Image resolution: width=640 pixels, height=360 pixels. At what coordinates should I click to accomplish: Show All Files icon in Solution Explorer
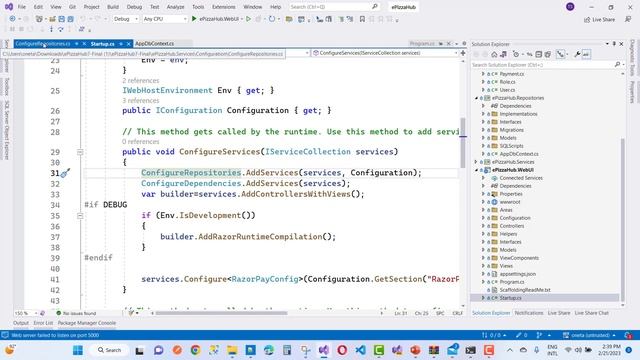pos(548,54)
